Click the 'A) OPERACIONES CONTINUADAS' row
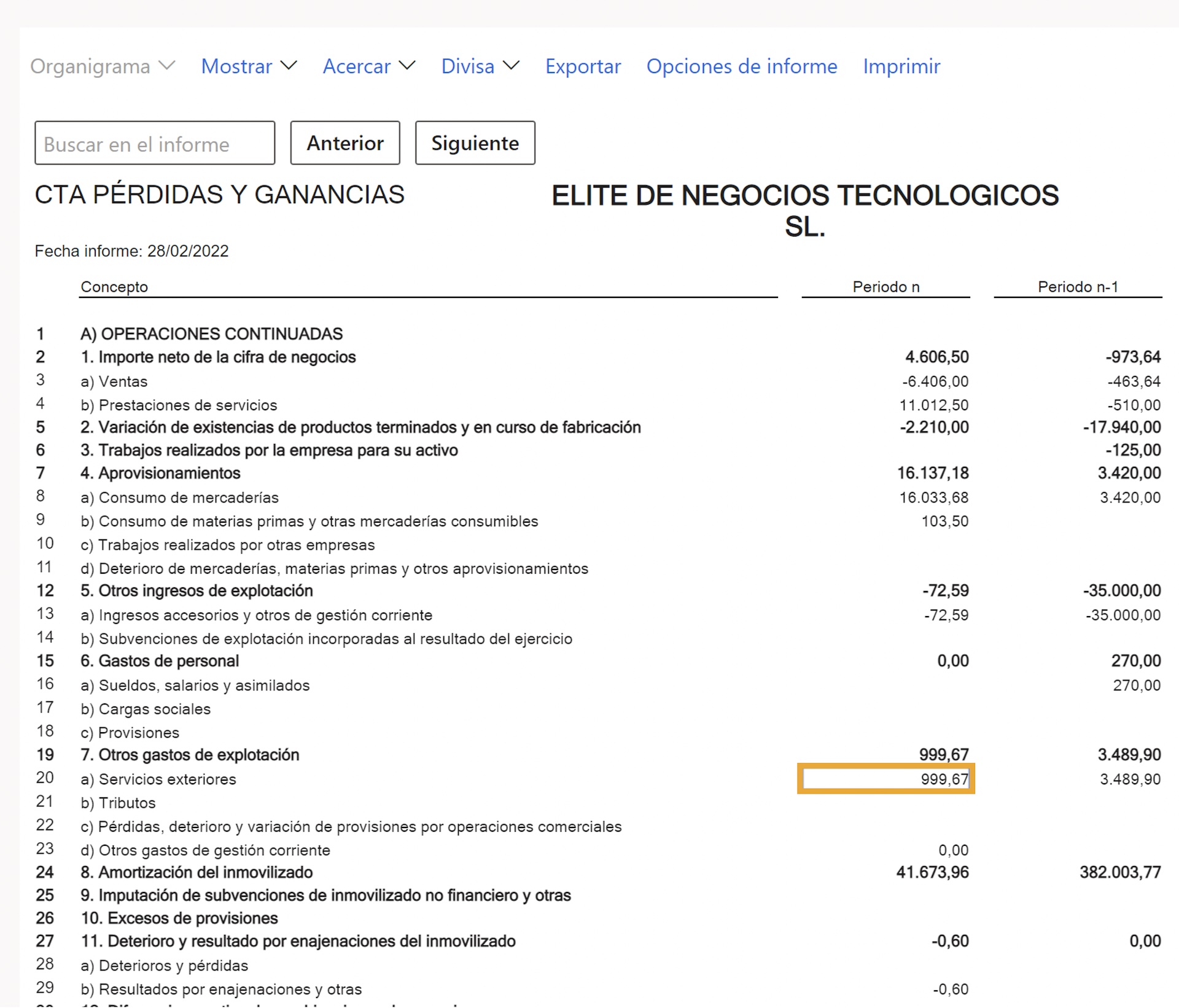The width and height of the screenshot is (1179, 1008). point(212,334)
